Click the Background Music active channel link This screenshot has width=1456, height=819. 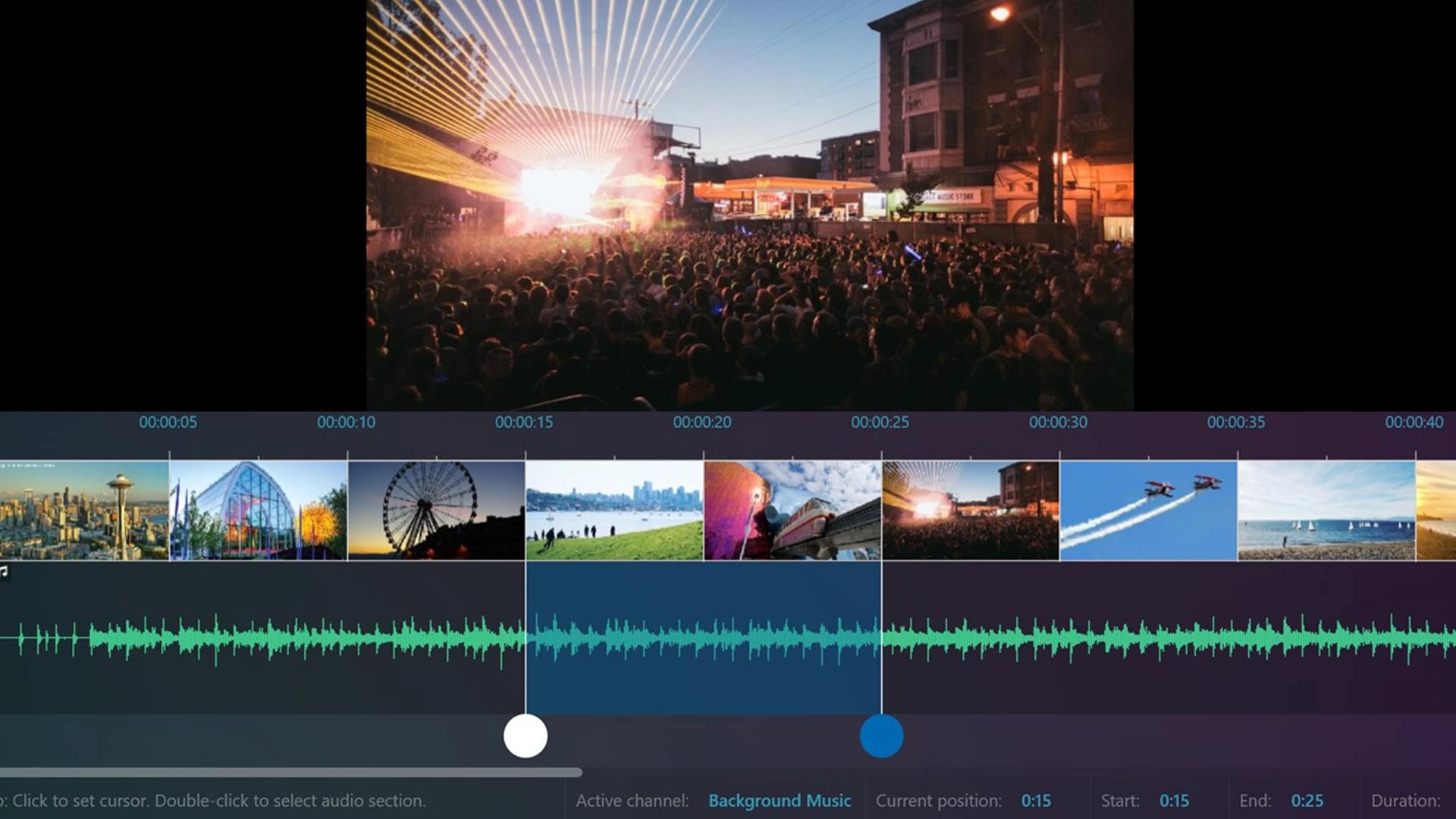pos(780,801)
